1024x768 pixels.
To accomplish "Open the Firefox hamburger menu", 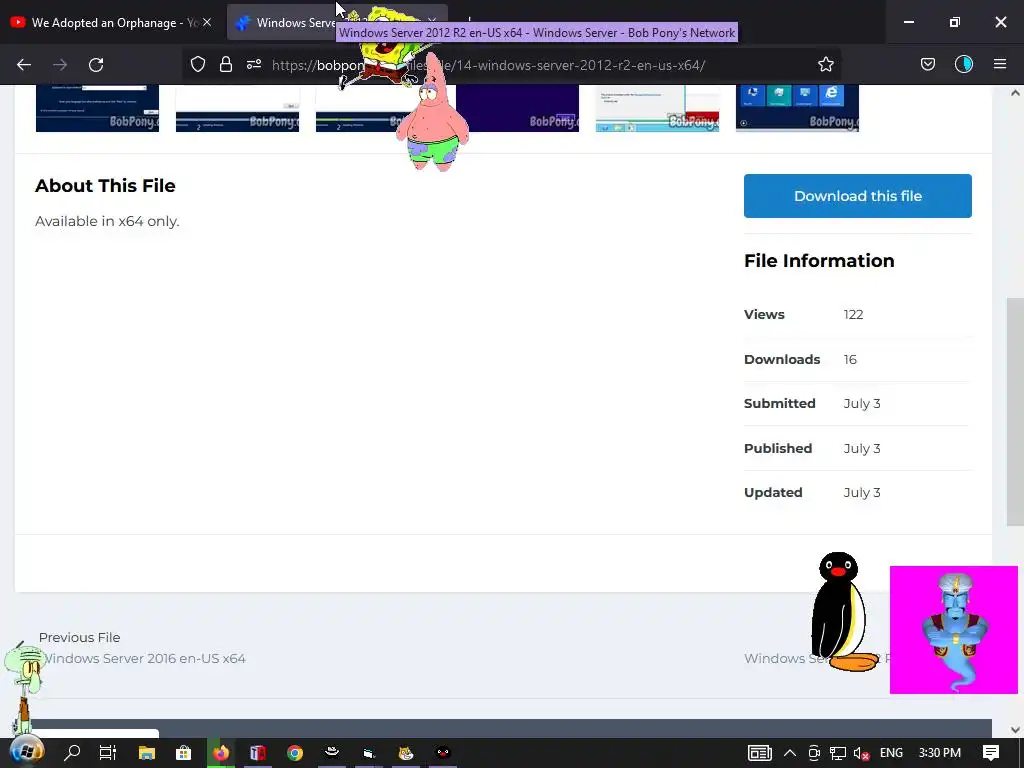I will [x=1000, y=64].
